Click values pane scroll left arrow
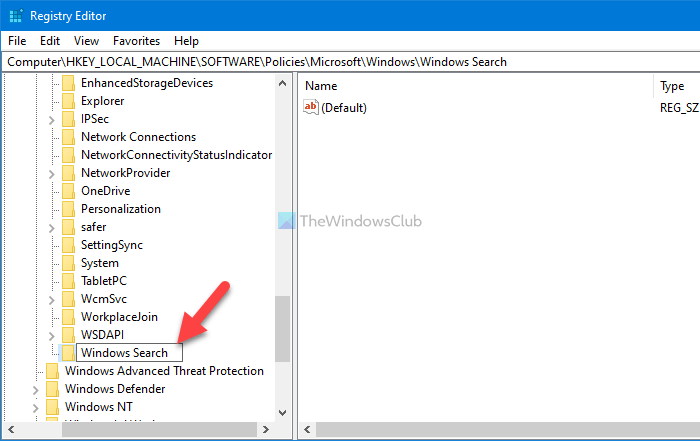This screenshot has width=700, height=441. click(307, 430)
